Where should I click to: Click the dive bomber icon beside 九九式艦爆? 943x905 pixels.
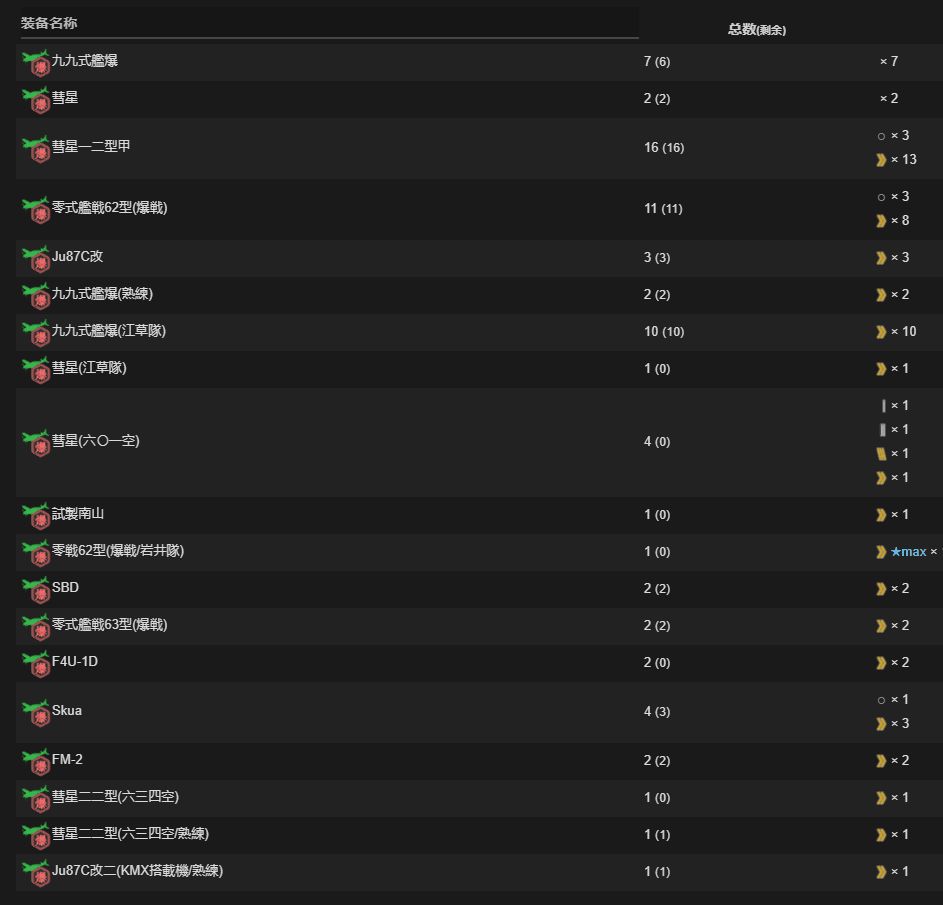tap(36, 63)
